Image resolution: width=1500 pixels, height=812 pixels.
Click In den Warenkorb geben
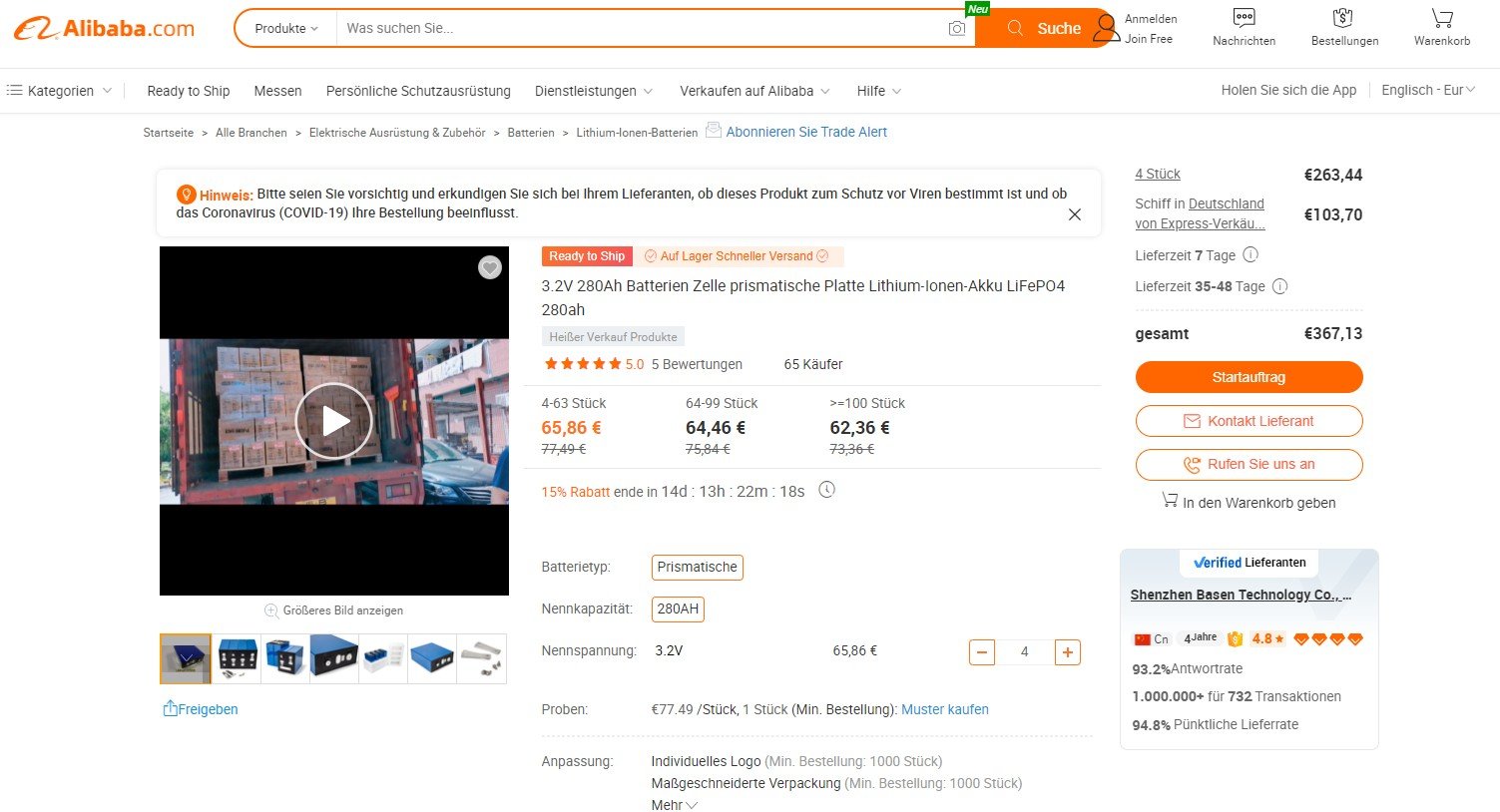coord(1249,502)
